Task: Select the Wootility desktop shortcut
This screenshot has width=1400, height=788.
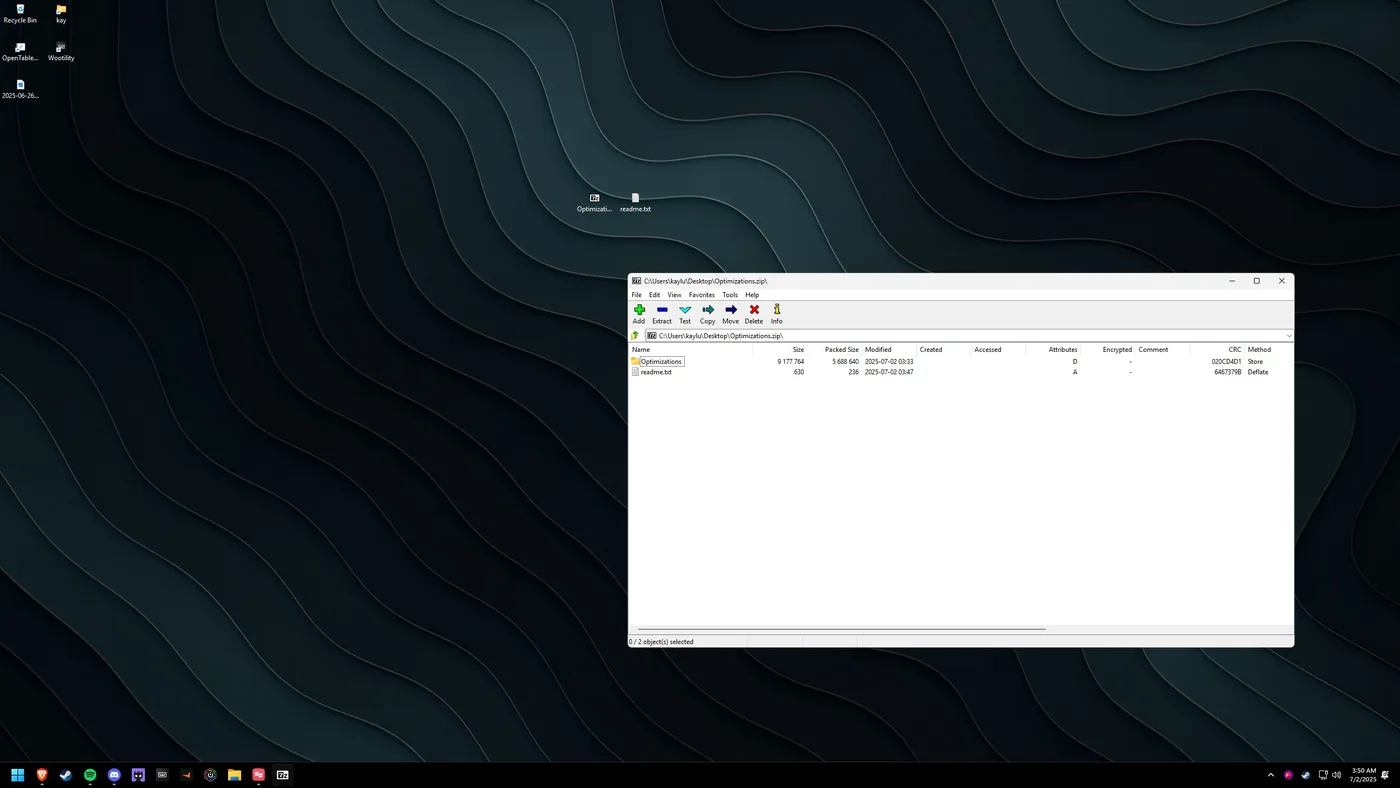Action: [x=61, y=52]
